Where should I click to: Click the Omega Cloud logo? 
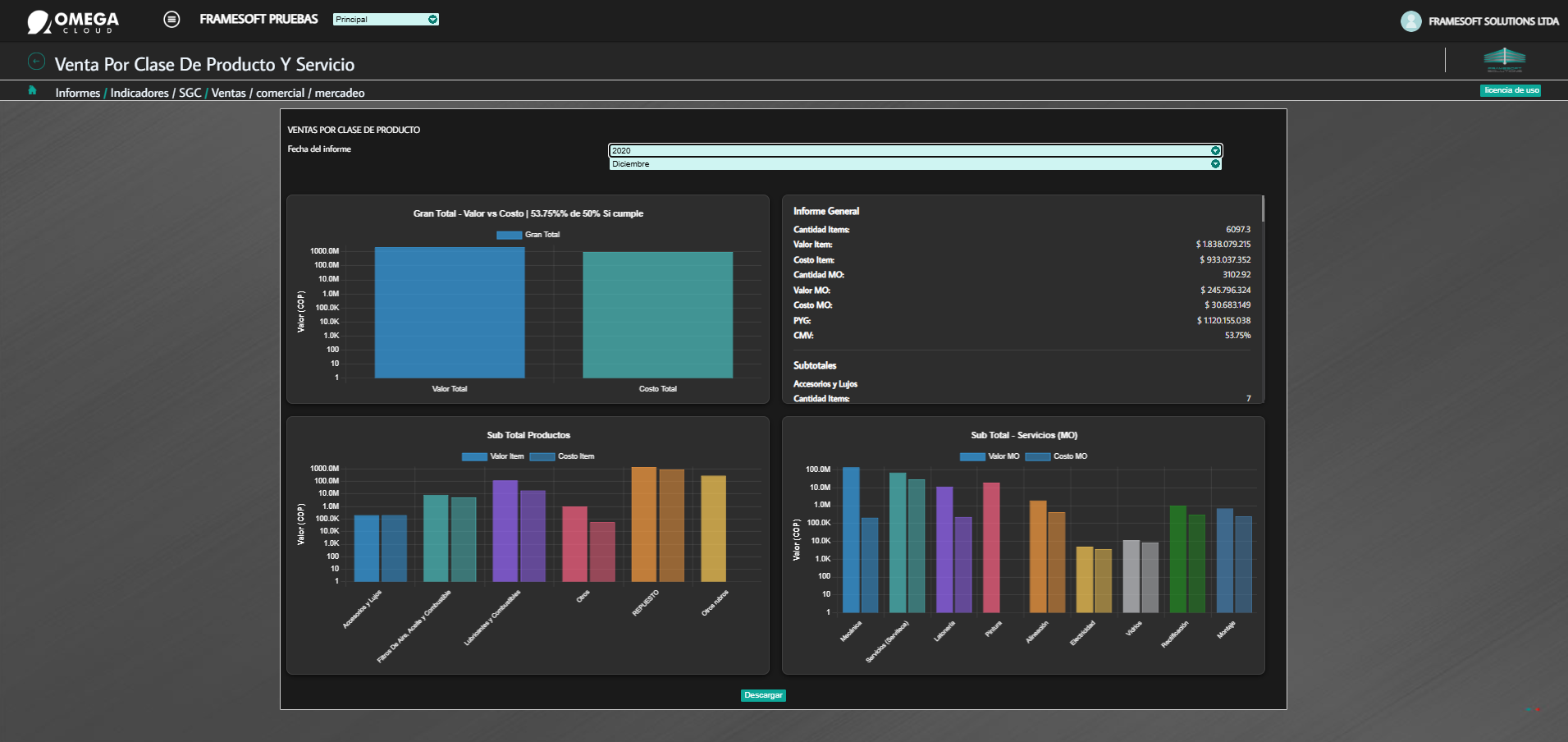pyautogui.click(x=73, y=22)
